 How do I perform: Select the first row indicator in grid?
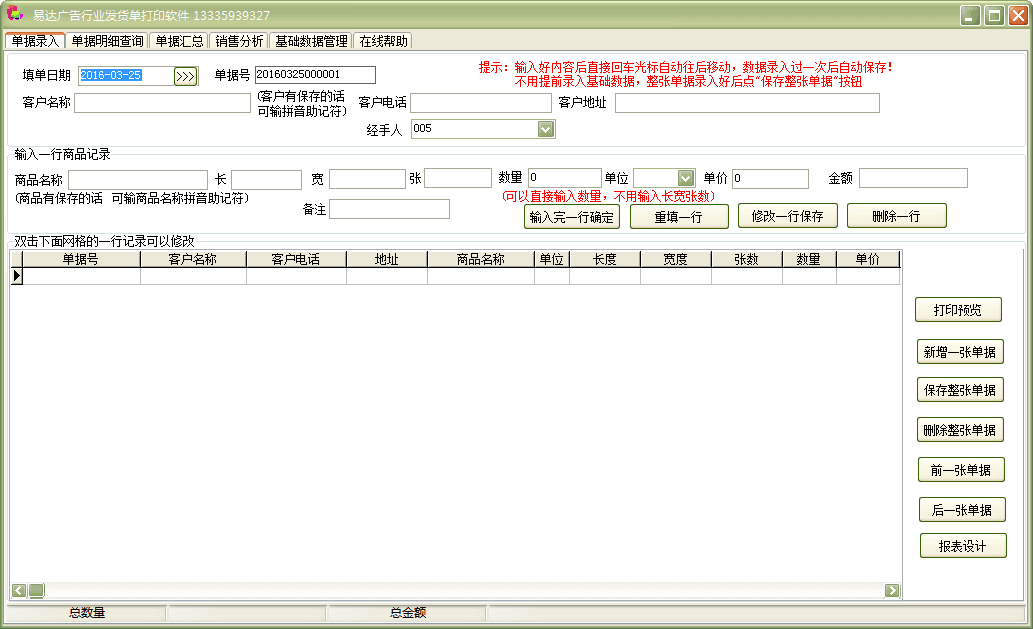16,276
